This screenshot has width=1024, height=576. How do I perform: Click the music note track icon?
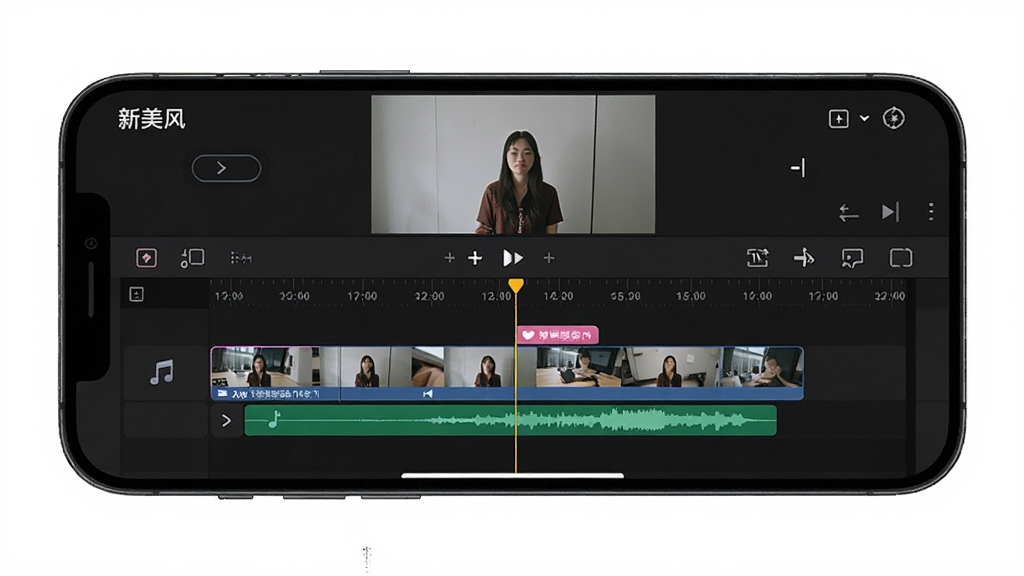pos(161,372)
